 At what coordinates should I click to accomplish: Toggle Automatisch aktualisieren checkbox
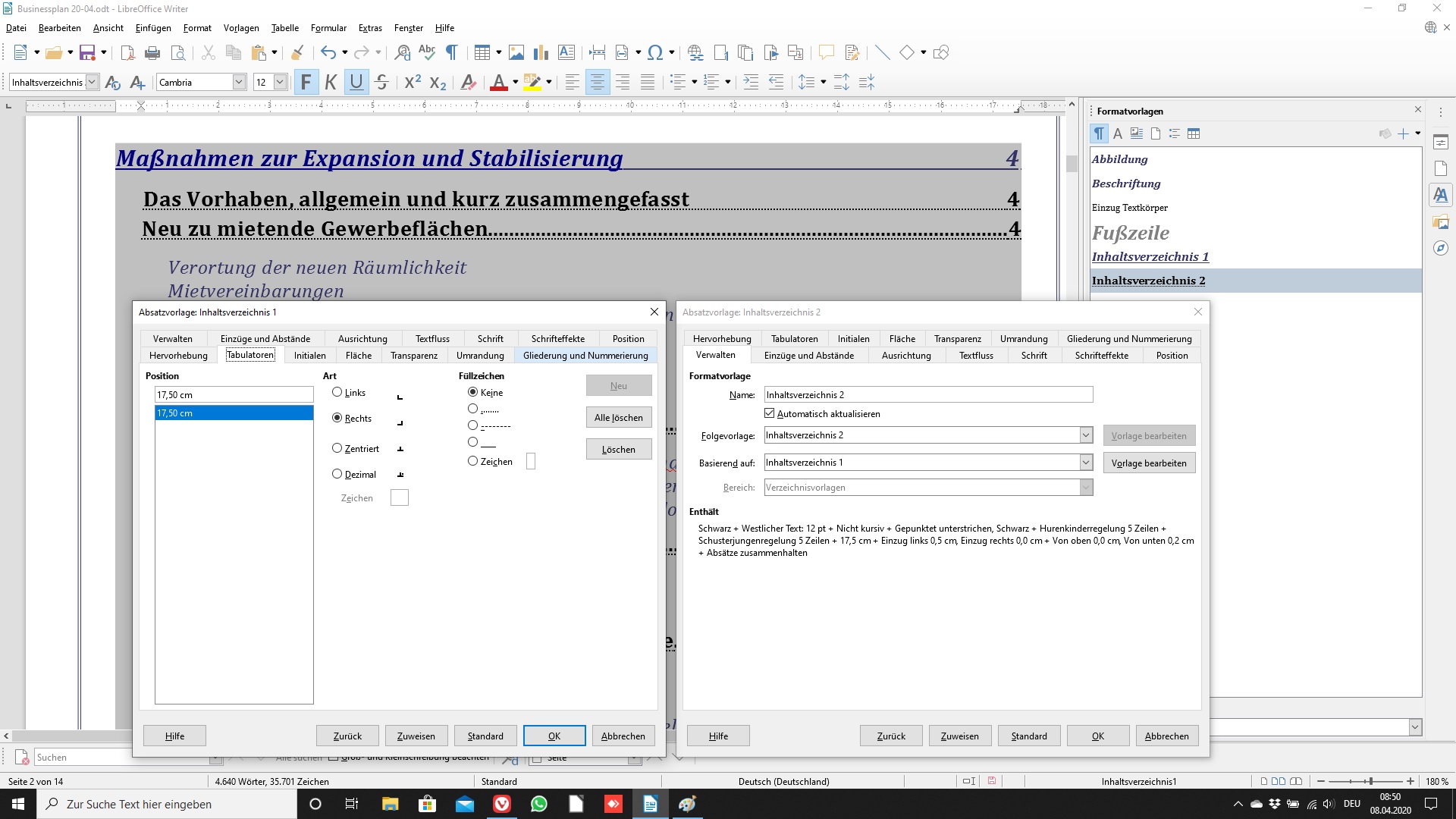[x=770, y=413]
